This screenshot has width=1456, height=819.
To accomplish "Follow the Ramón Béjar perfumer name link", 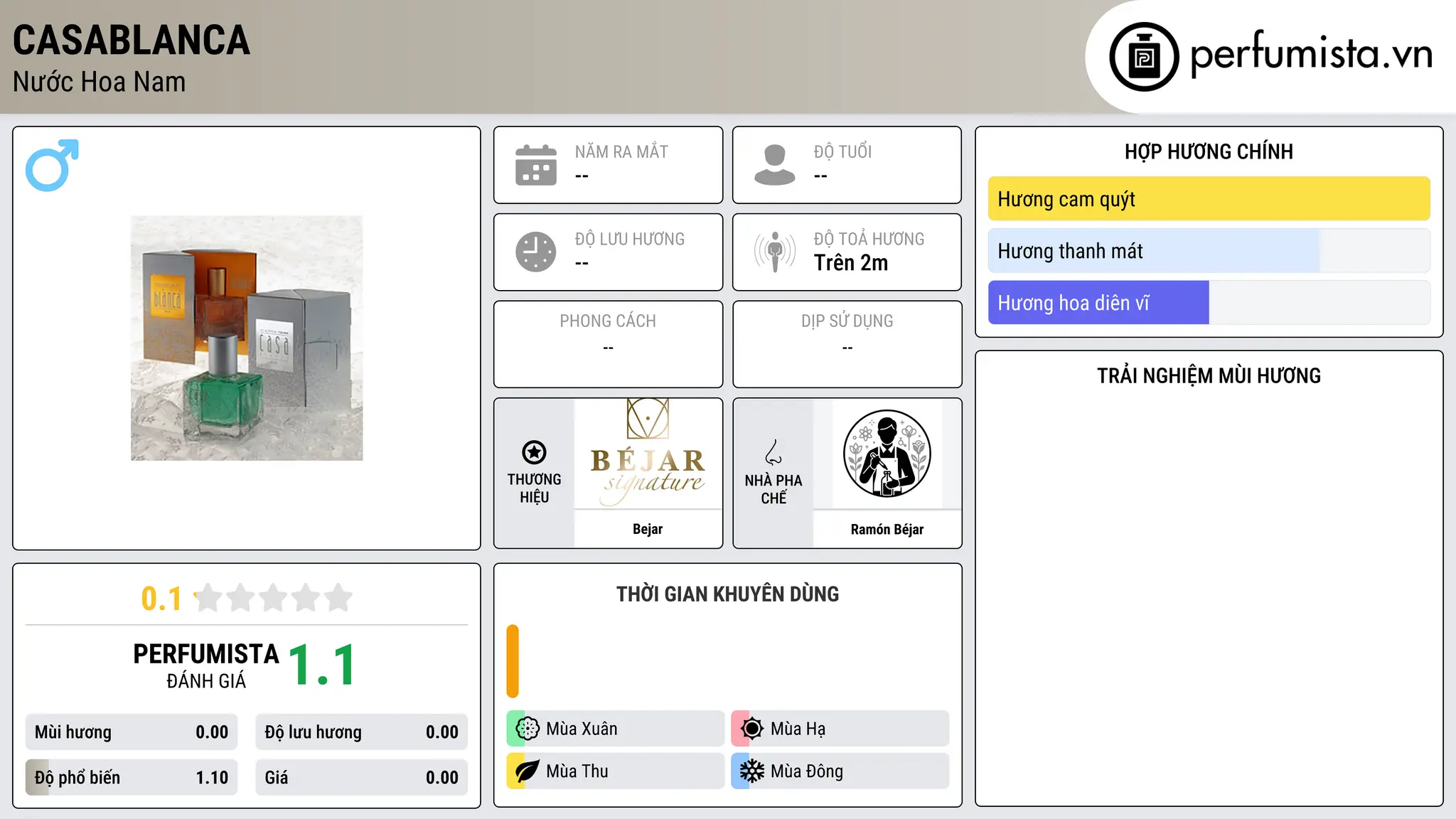I will 887,529.
